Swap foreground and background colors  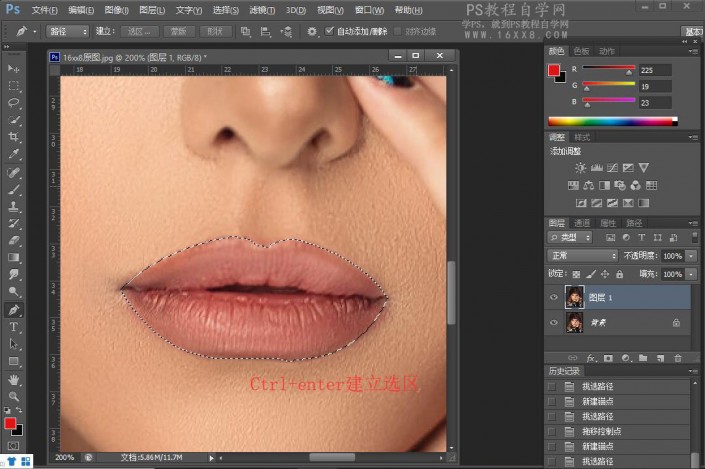click(19, 410)
